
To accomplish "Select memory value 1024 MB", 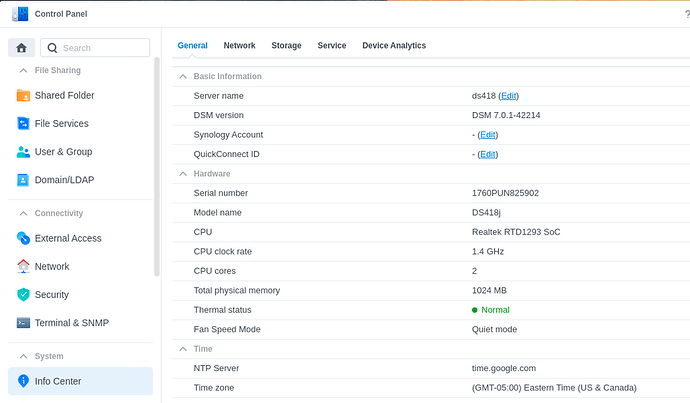I will click(489, 290).
